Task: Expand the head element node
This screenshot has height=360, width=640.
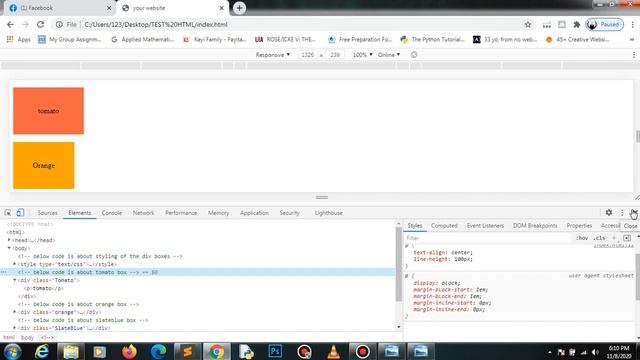Action: coord(9,240)
